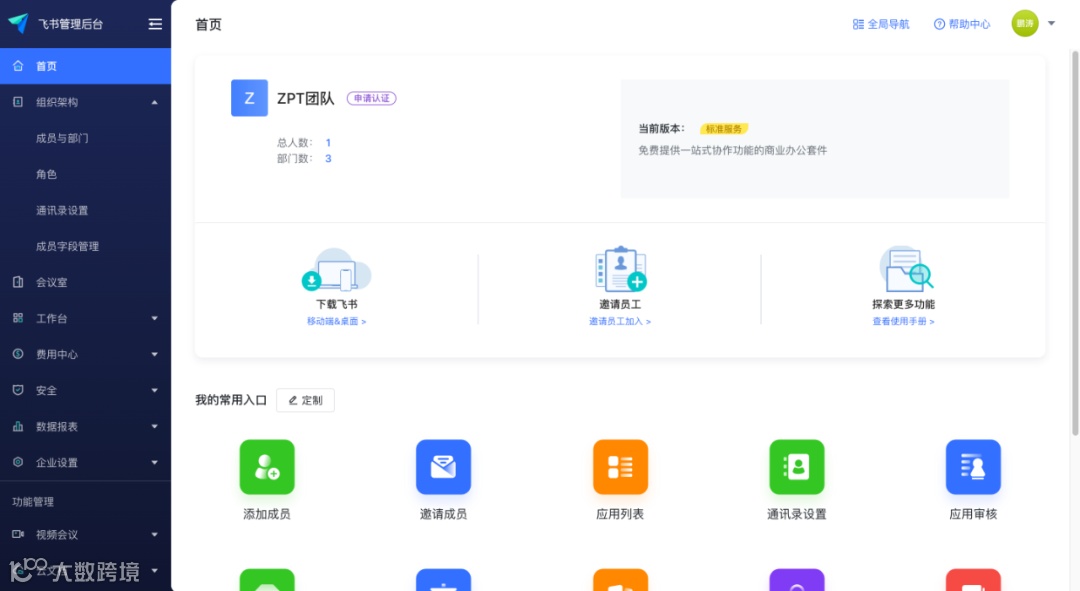Click the 工作台 grid icon
The image size is (1080, 591).
pyautogui.click(x=18, y=318)
